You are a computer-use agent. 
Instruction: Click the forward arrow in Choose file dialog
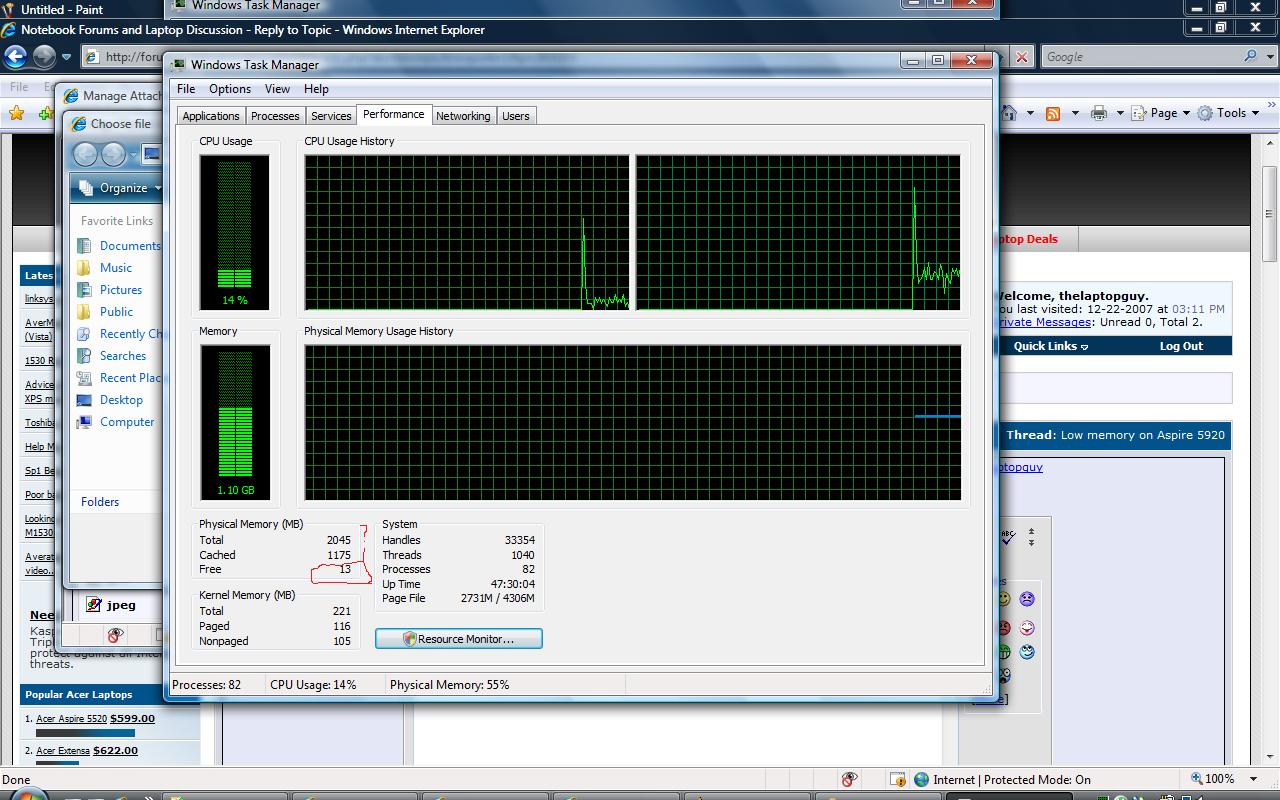[114, 154]
